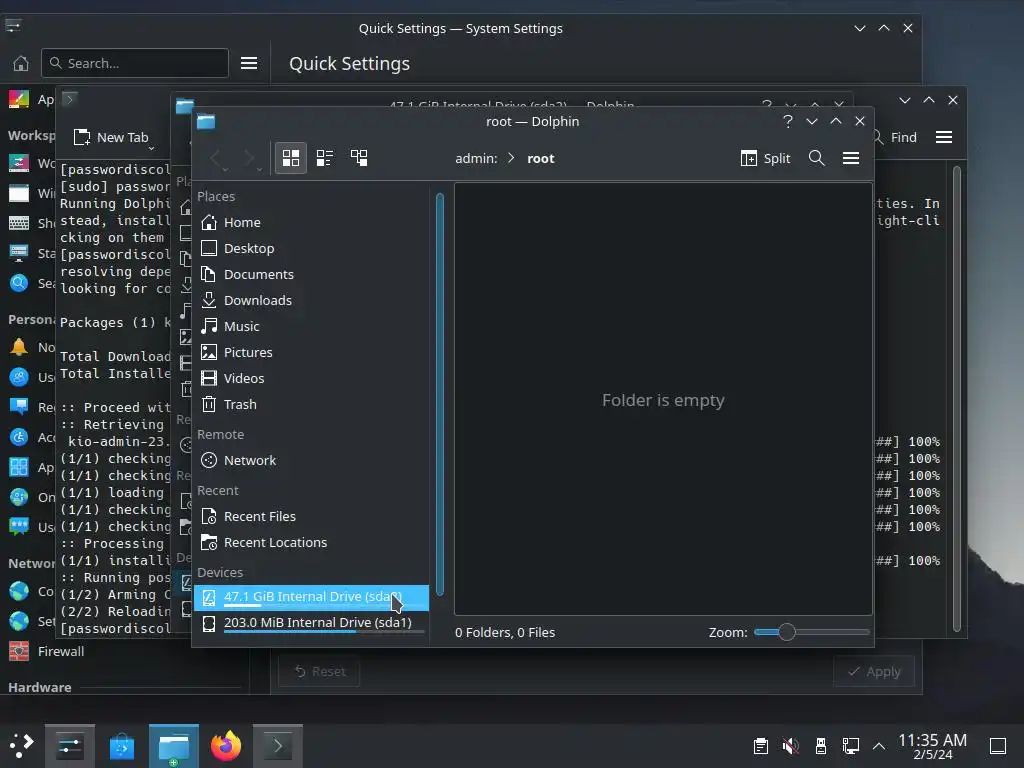Screen dimensions: 1024x768
Task: Click System Settings search field
Action: [x=135, y=63]
